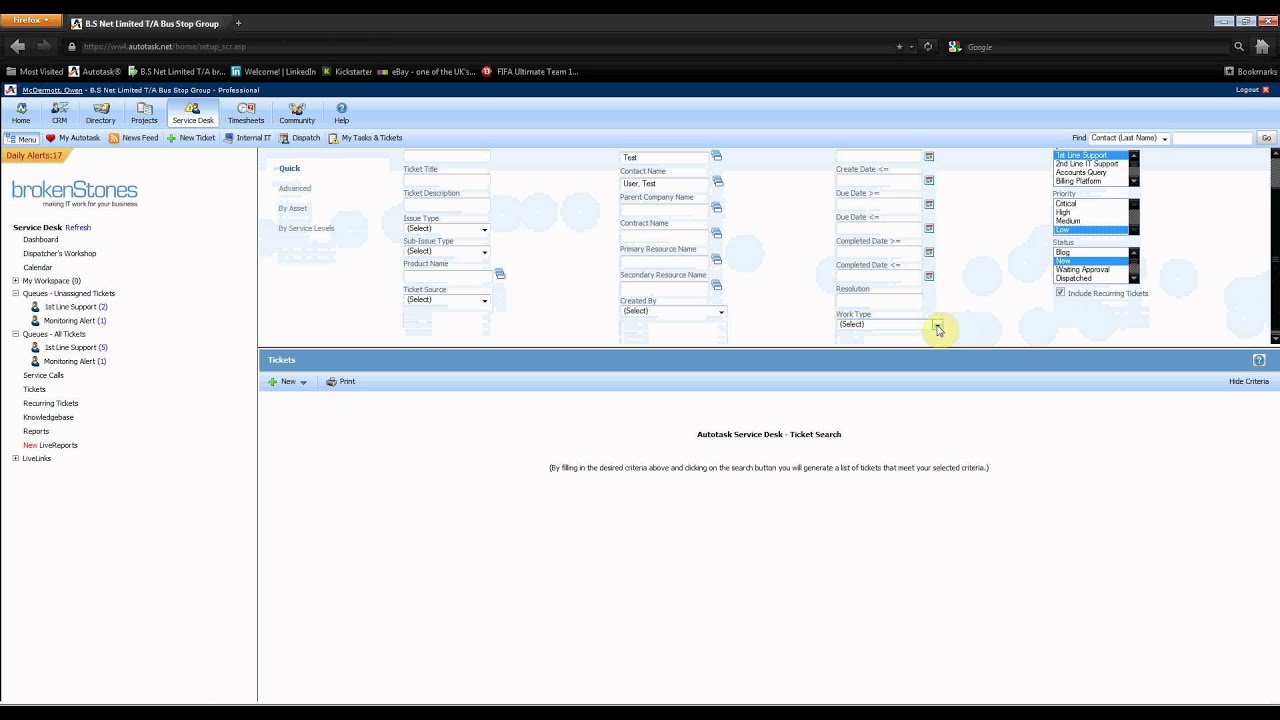Image resolution: width=1280 pixels, height=720 pixels.
Task: Go to the browser home page
Action: [1262, 46]
